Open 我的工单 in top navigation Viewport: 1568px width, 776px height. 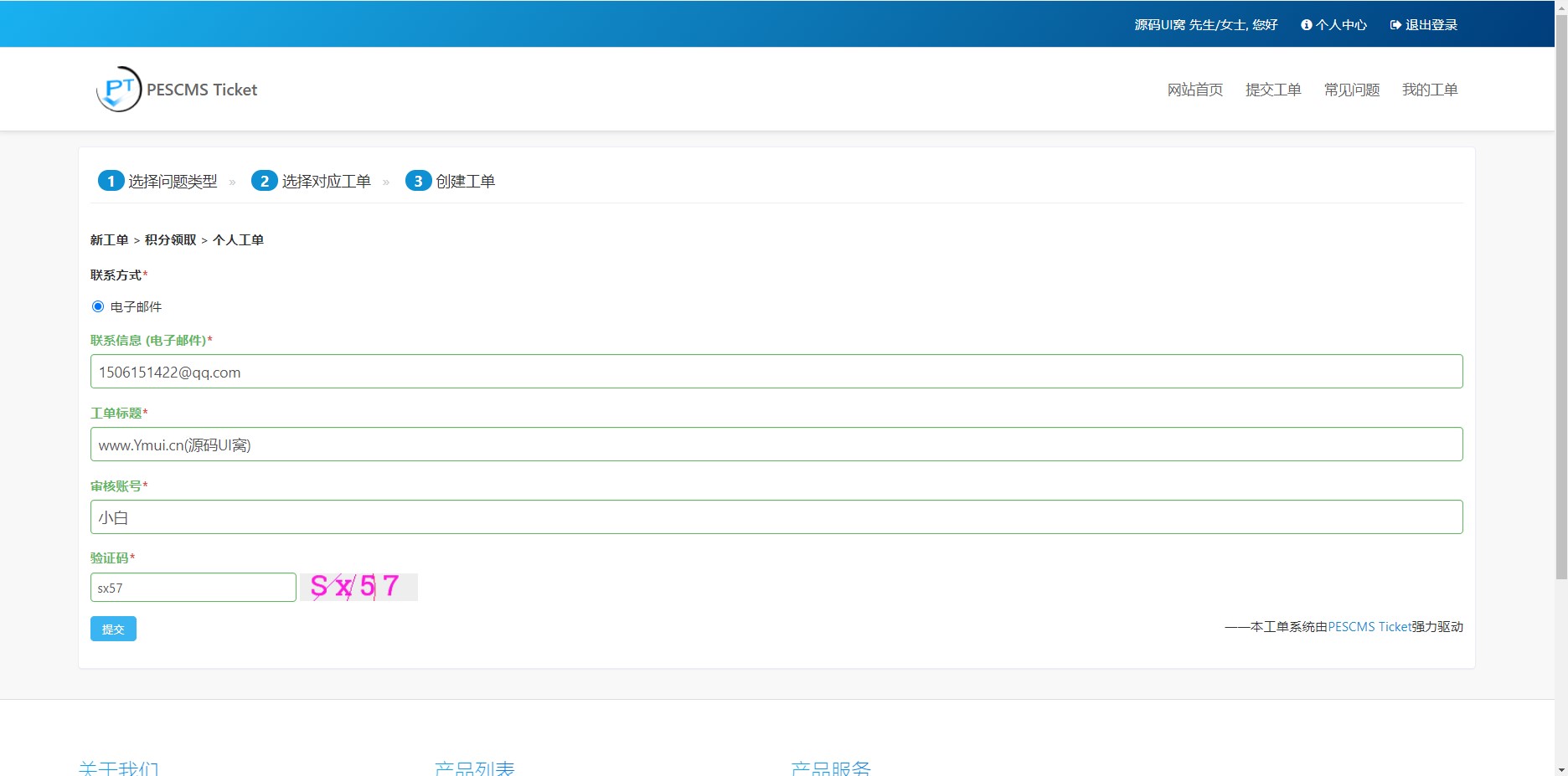(1429, 90)
